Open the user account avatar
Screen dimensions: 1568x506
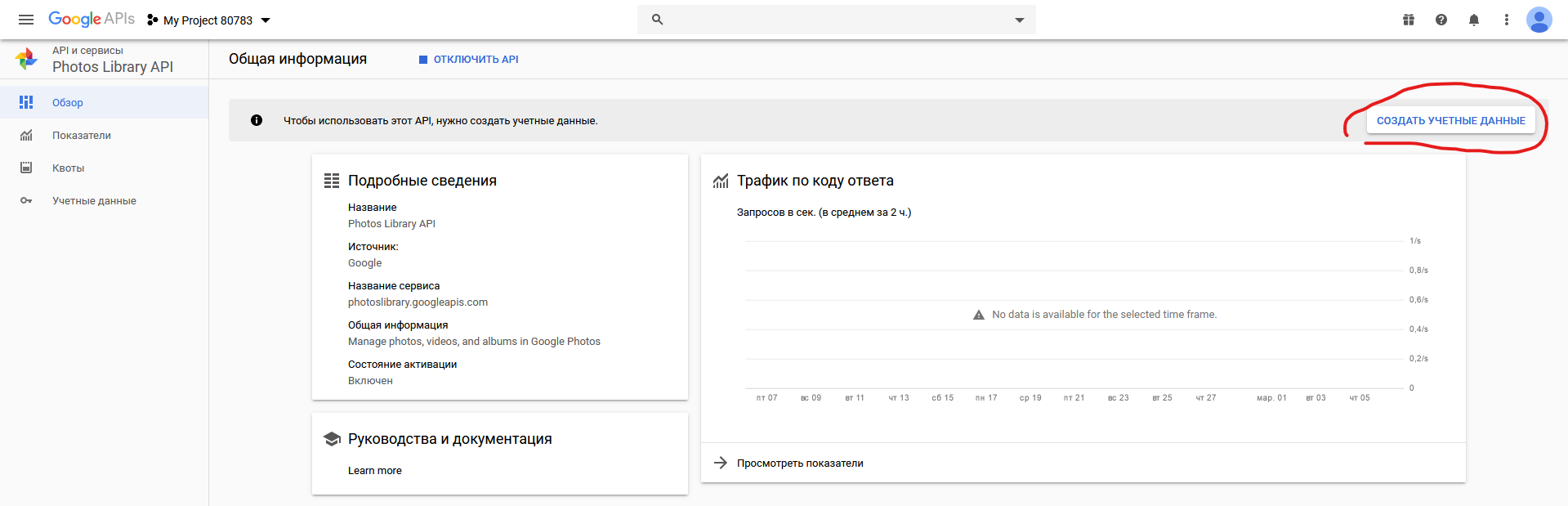(x=1539, y=20)
